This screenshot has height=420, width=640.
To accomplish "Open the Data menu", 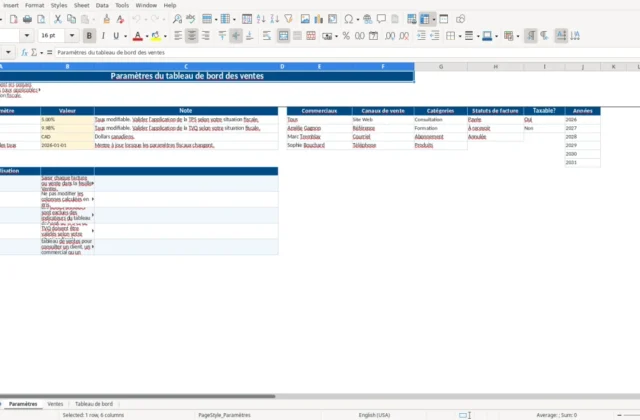I will click(x=102, y=5).
